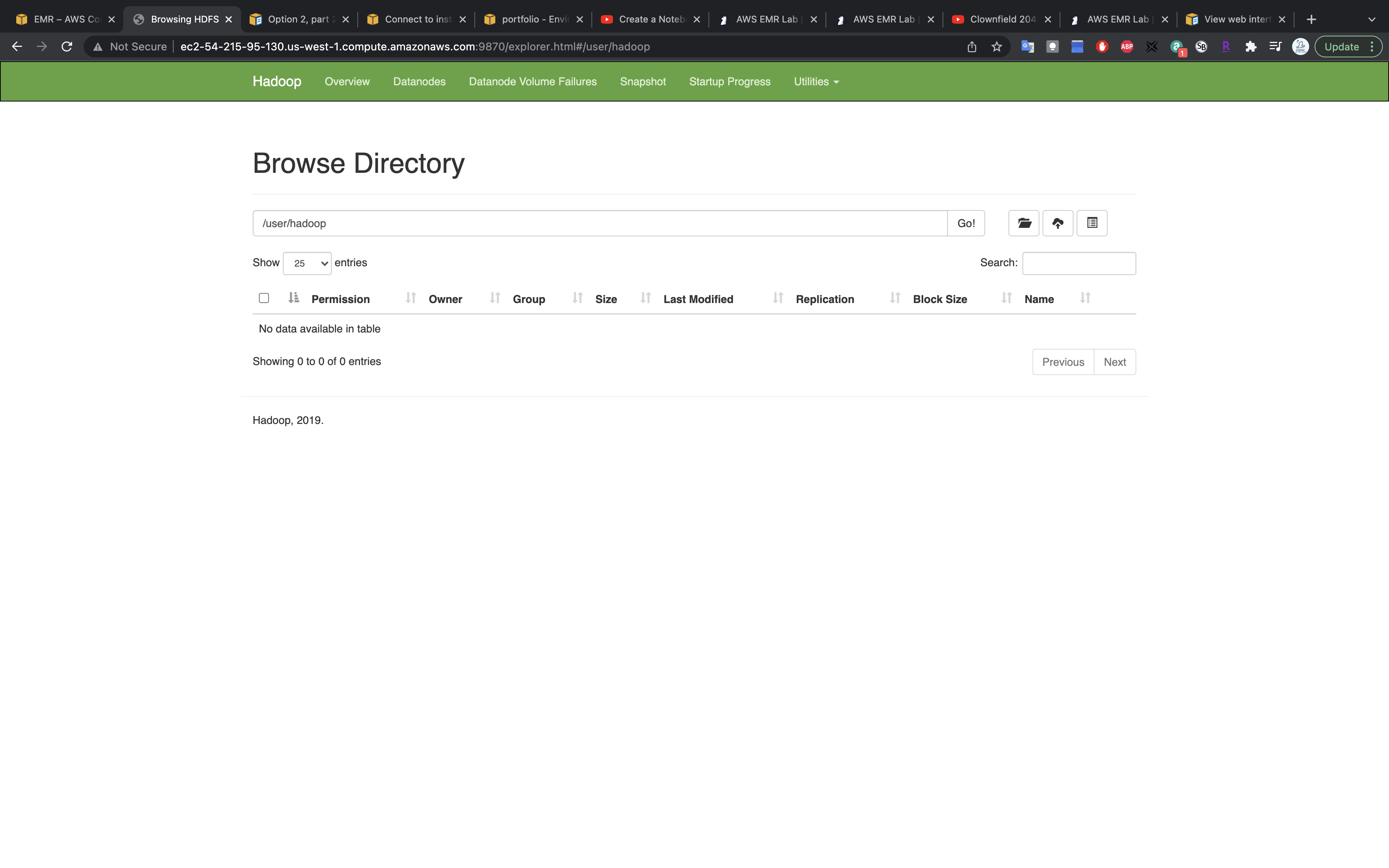This screenshot has height=868, width=1389.
Task: Click the cut and paste list icon
Action: pos(1092,223)
